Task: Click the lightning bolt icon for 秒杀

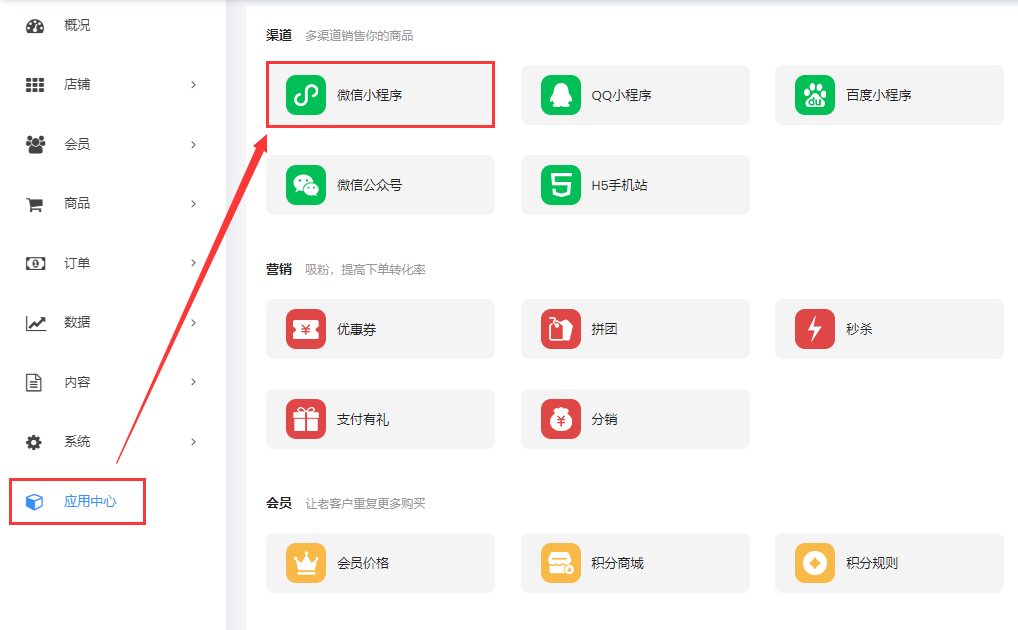Action: coord(815,329)
